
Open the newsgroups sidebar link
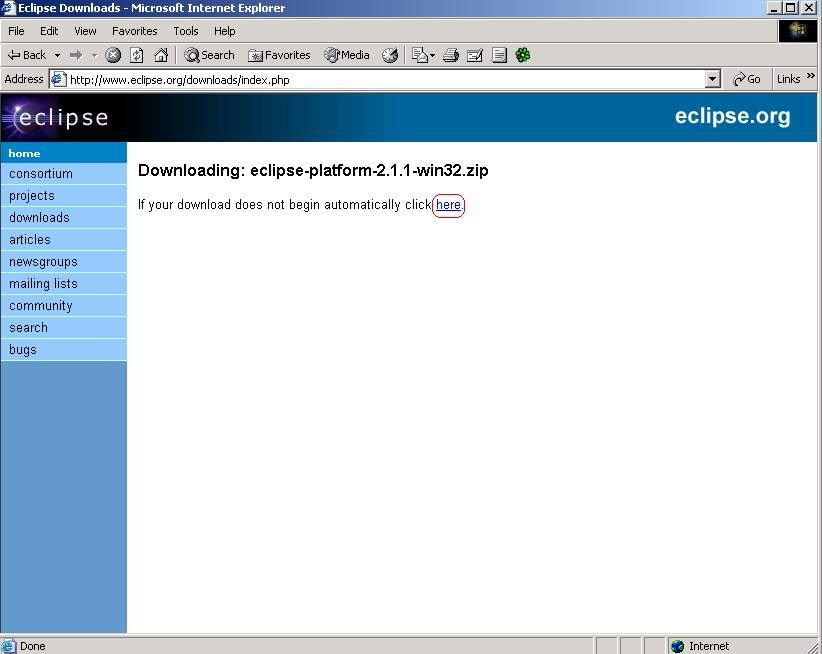point(63,261)
